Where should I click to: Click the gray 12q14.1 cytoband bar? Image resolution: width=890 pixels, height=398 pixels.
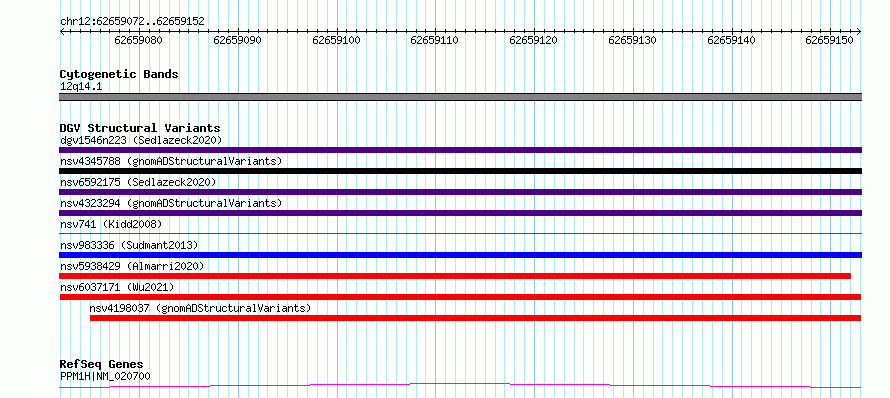[x=460, y=97]
